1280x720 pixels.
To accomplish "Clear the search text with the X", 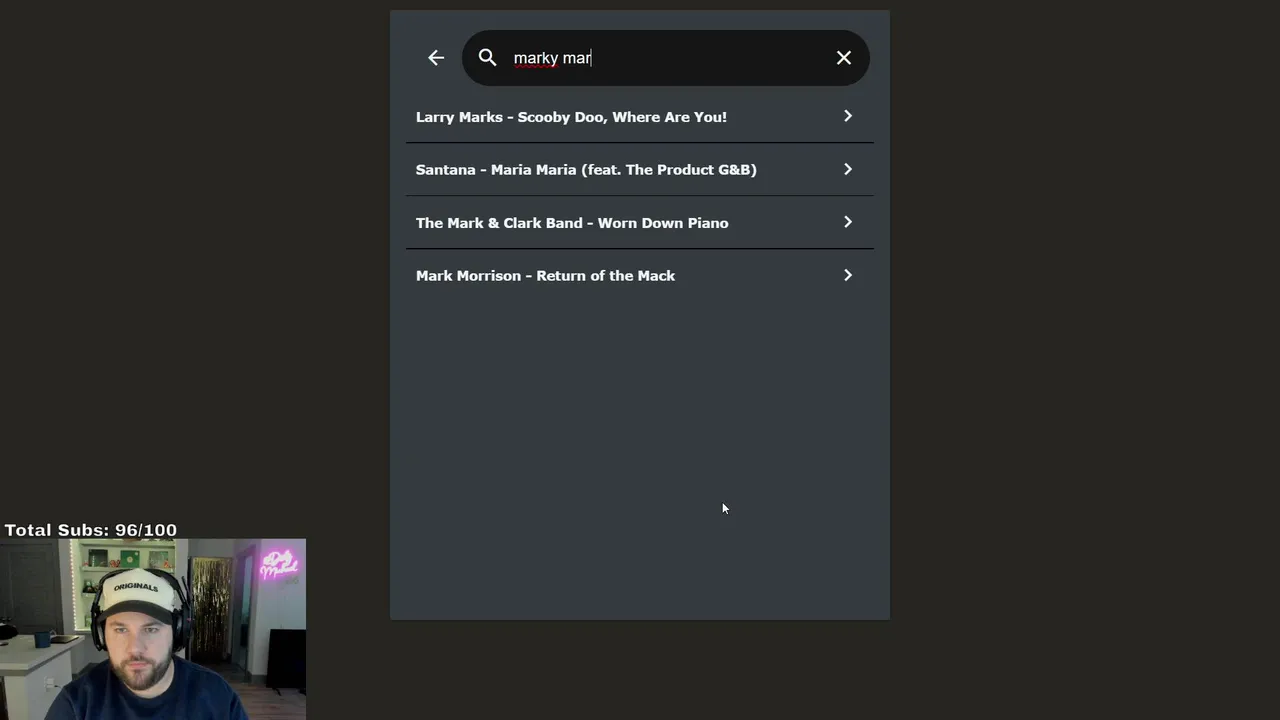I will click(x=844, y=58).
